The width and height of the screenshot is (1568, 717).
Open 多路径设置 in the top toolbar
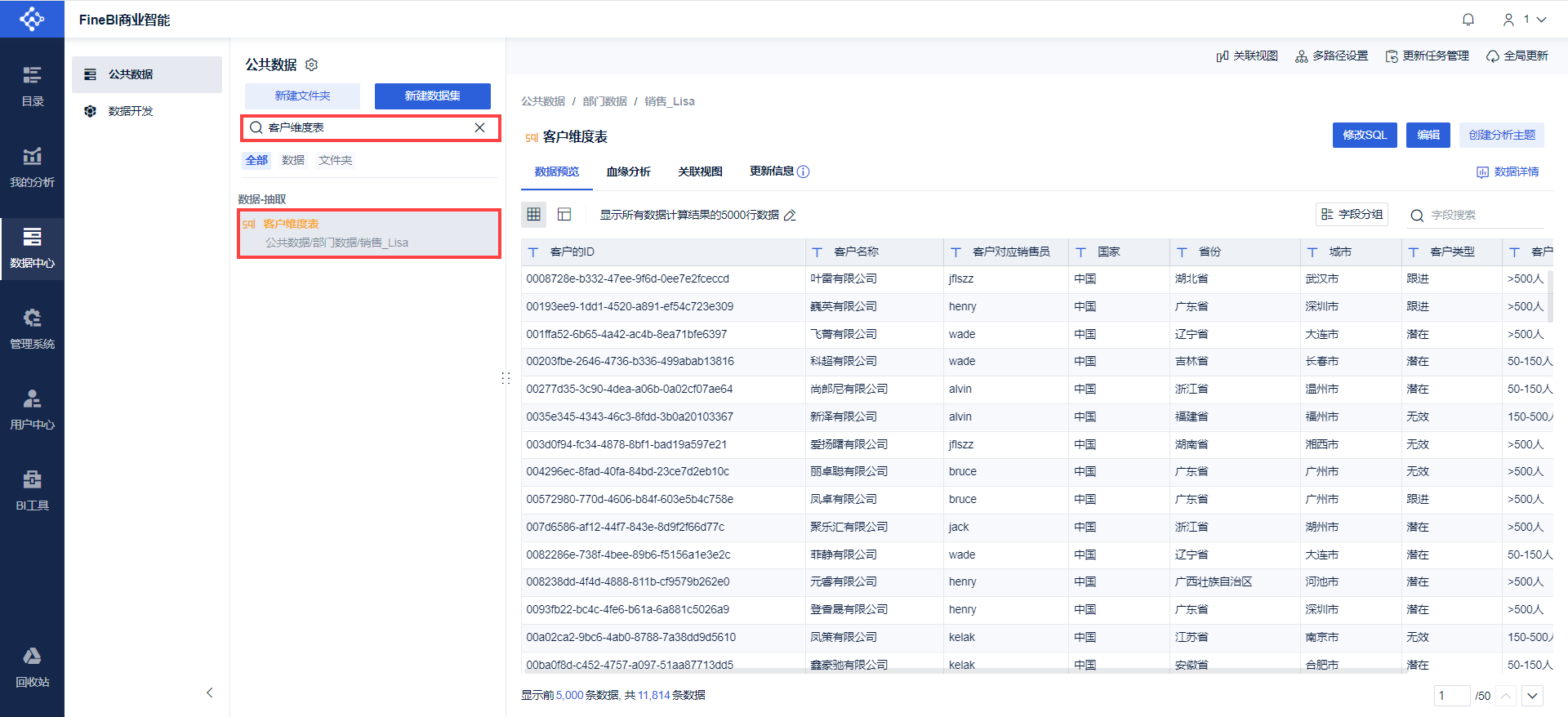point(1331,56)
